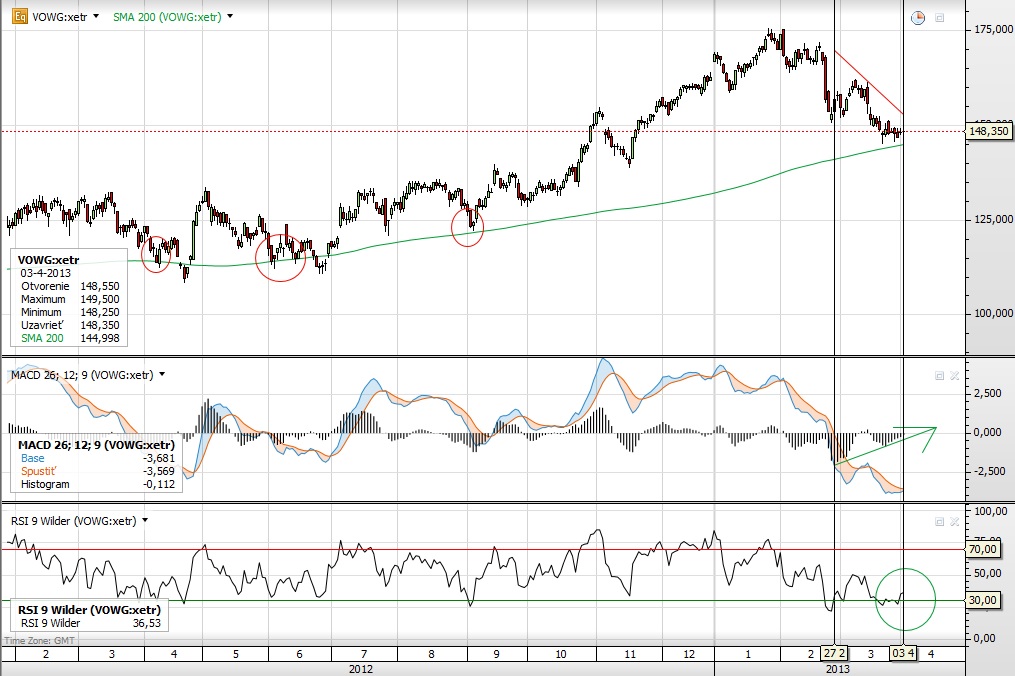Select the 148,350 current price label
Viewport: 1015px width, 676px height.
[x=988, y=131]
